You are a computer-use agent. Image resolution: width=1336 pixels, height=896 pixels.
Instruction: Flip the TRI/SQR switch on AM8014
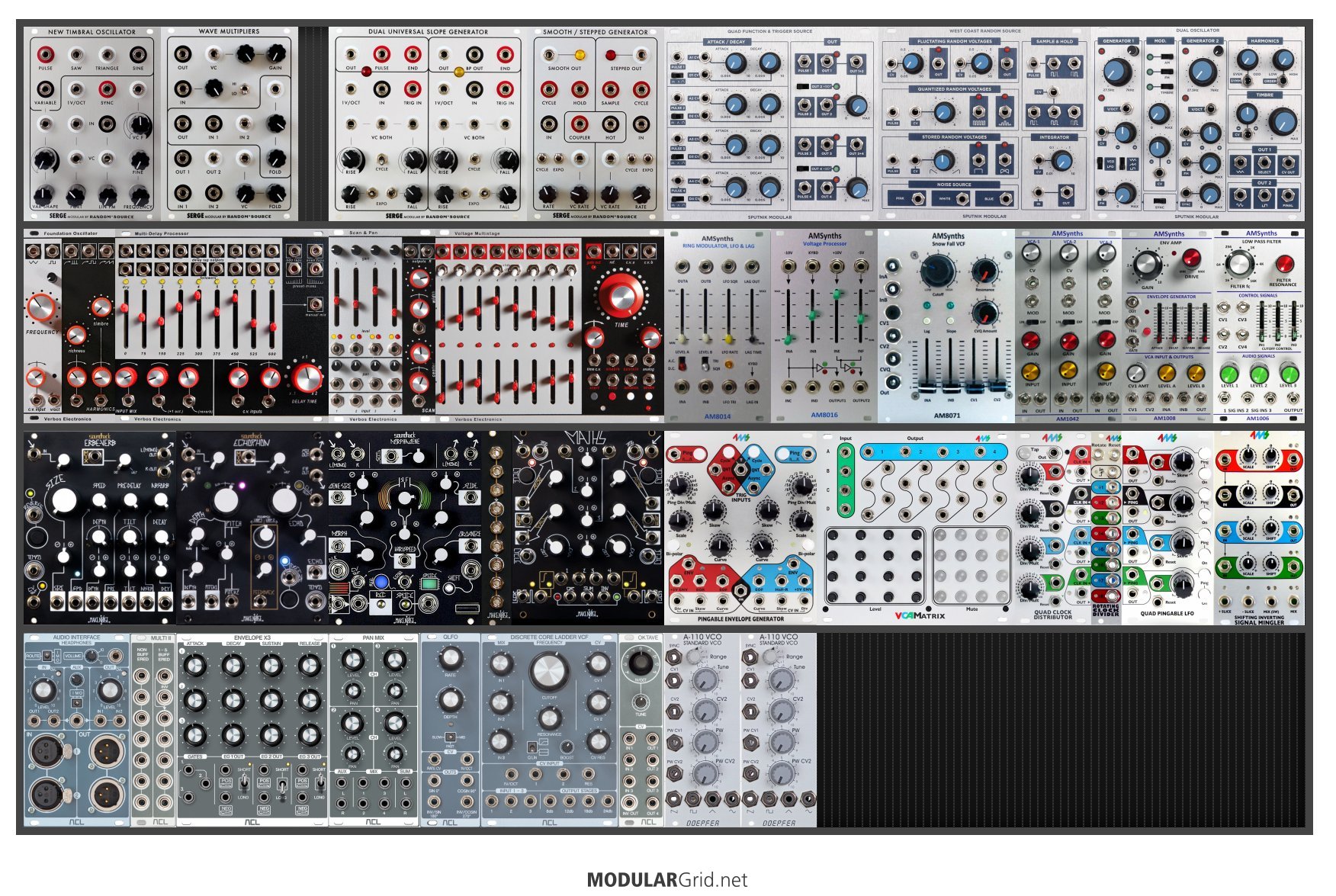tap(705, 365)
